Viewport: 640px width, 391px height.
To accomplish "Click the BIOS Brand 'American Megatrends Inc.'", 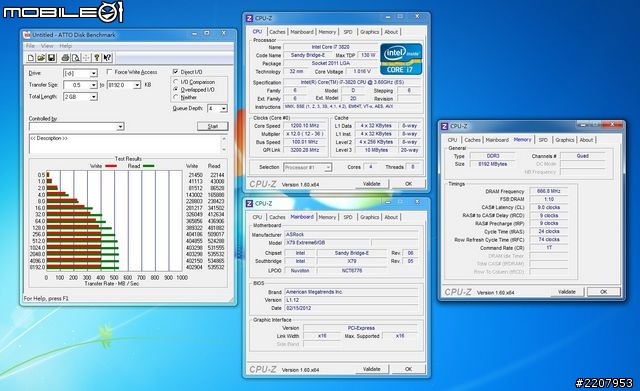I will point(351,292).
